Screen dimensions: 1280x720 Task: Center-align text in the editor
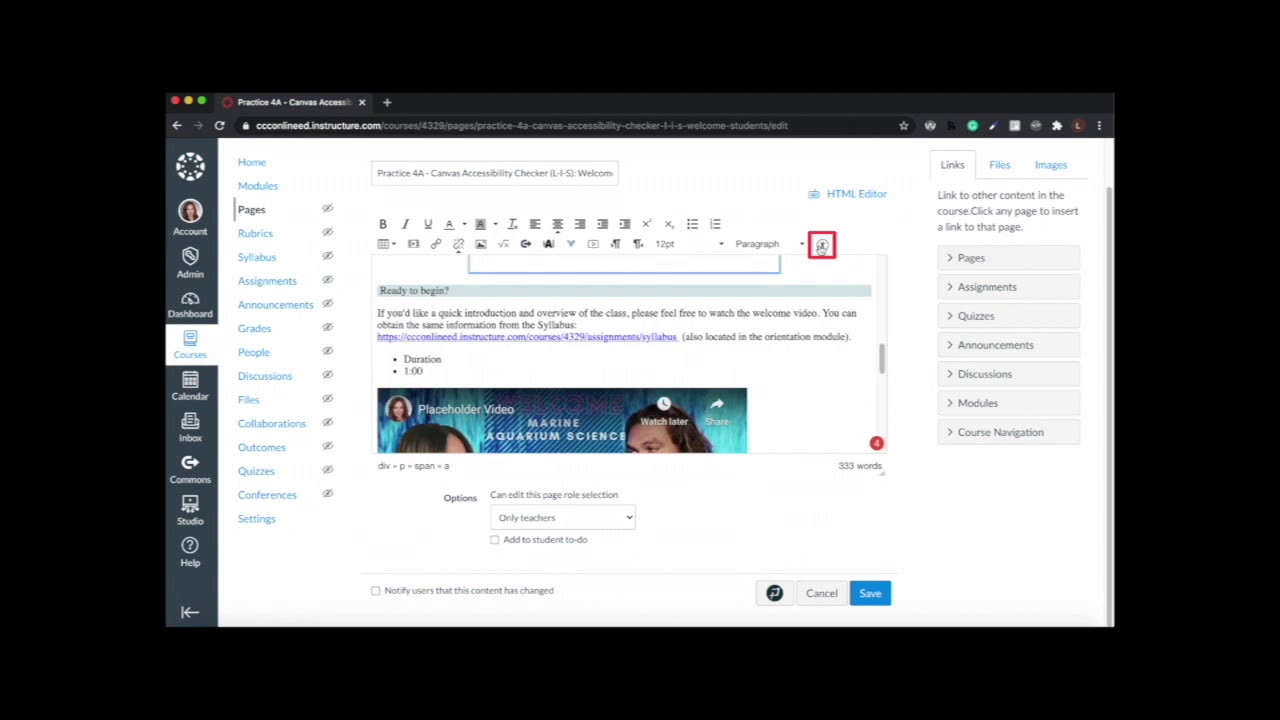tap(558, 224)
